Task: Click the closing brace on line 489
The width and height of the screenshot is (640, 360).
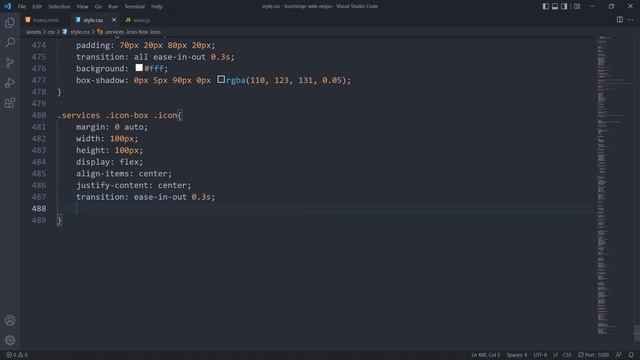Action: coord(60,220)
